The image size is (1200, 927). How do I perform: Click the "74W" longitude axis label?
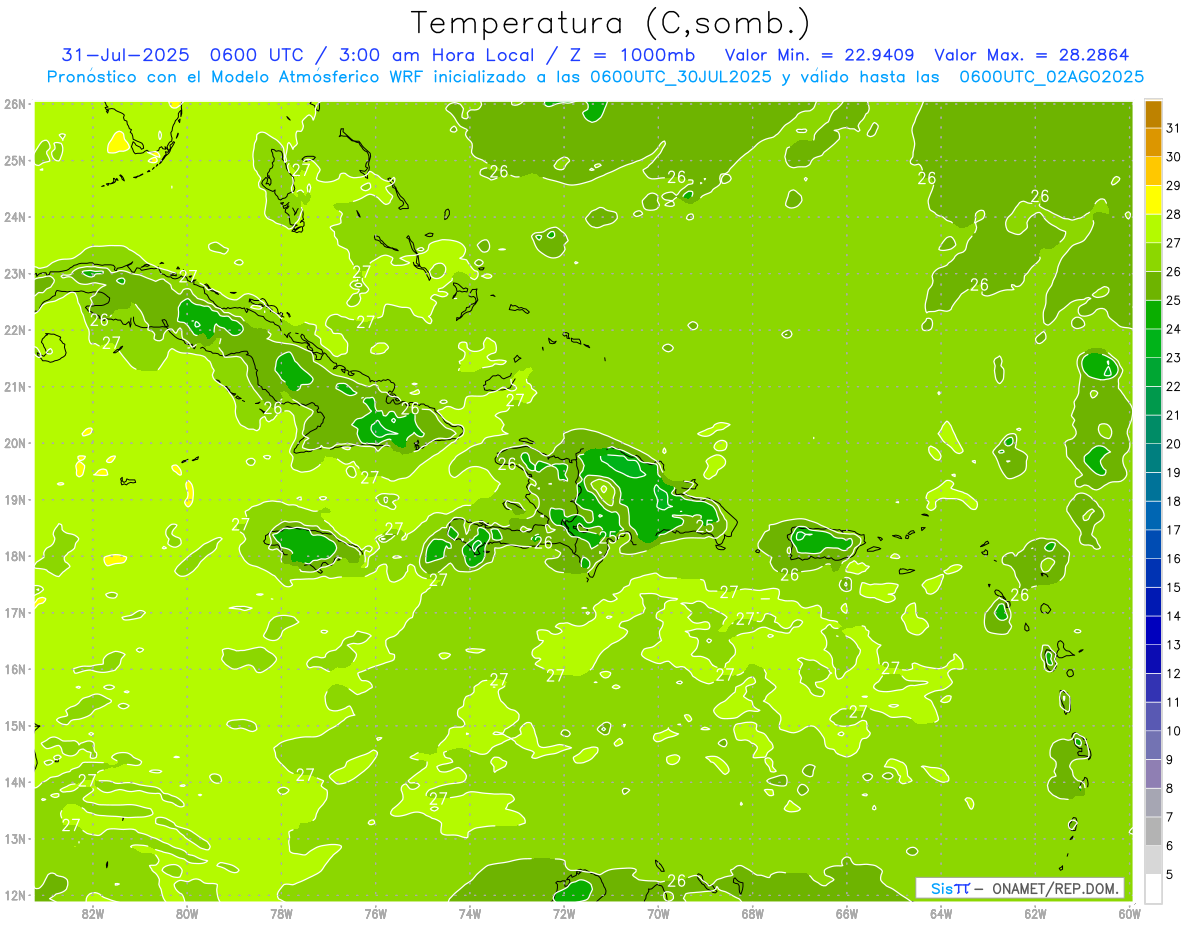point(470,913)
